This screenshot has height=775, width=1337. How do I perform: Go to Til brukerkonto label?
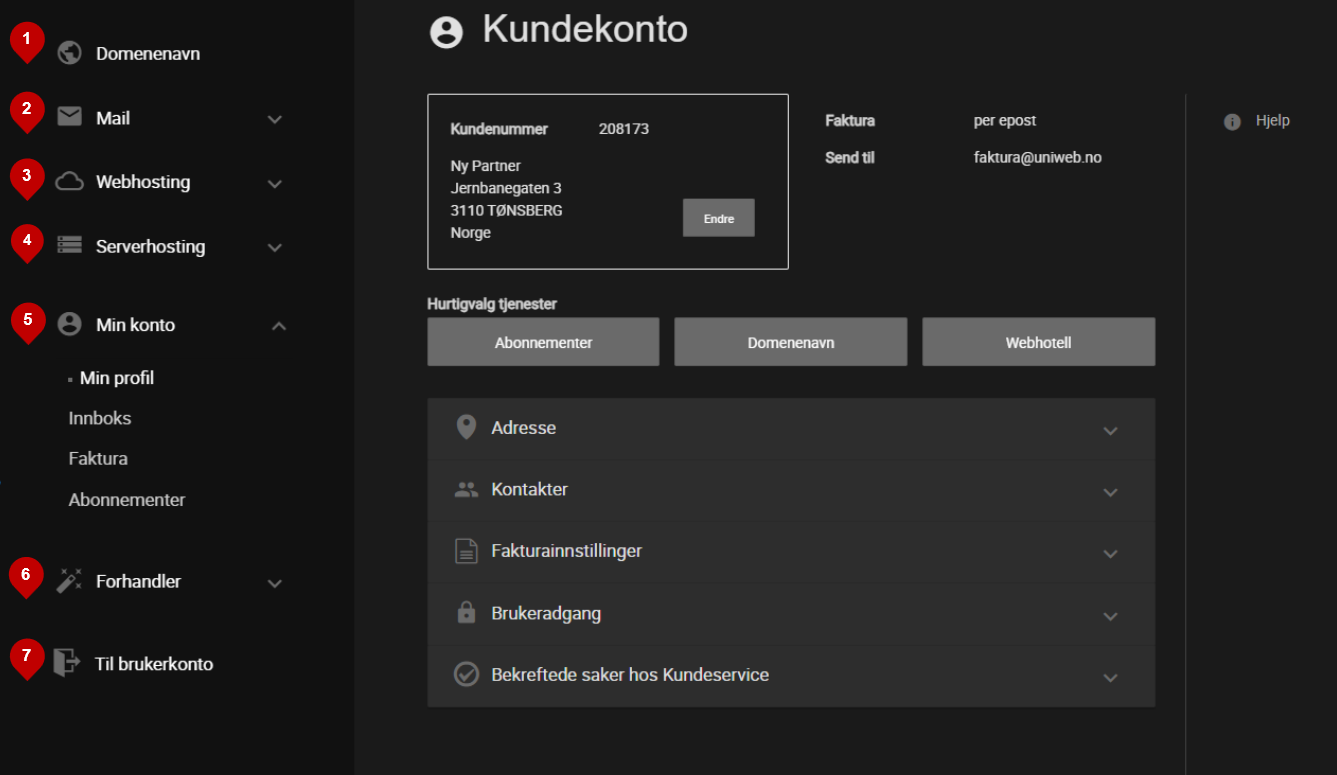click(x=154, y=664)
